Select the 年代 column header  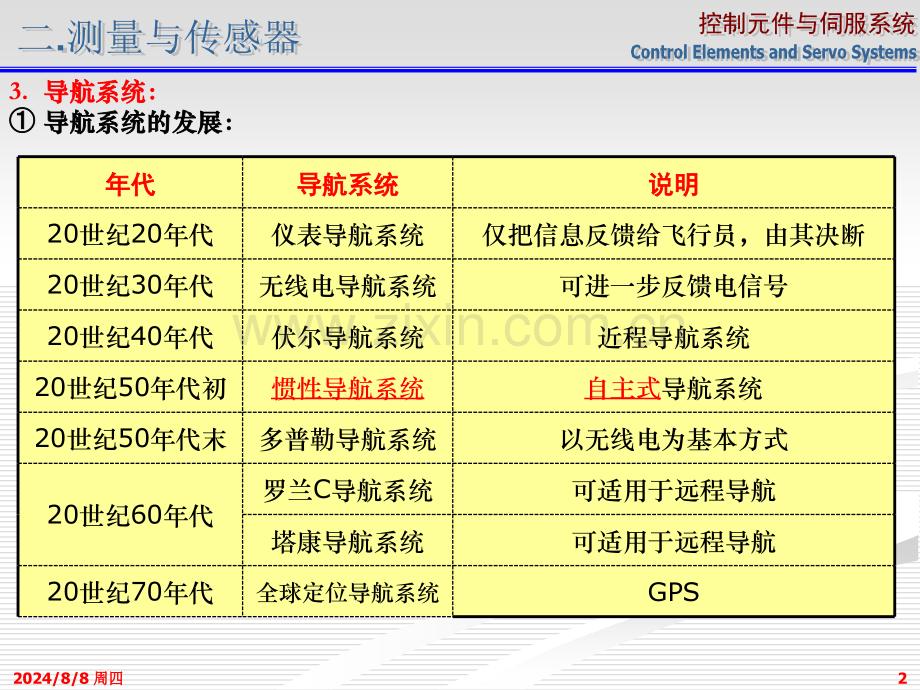click(130, 183)
